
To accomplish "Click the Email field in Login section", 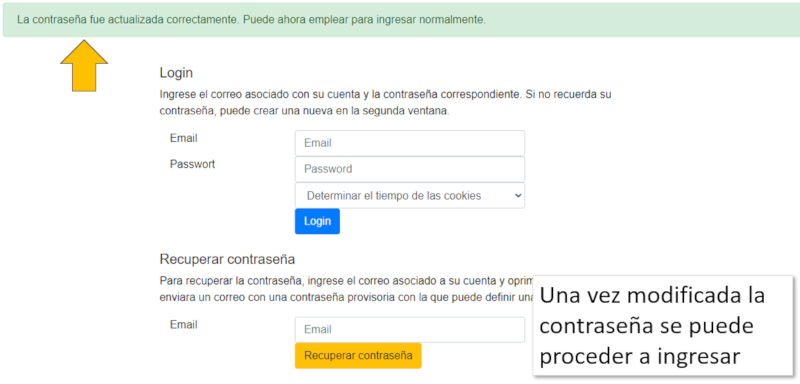I will [410, 143].
